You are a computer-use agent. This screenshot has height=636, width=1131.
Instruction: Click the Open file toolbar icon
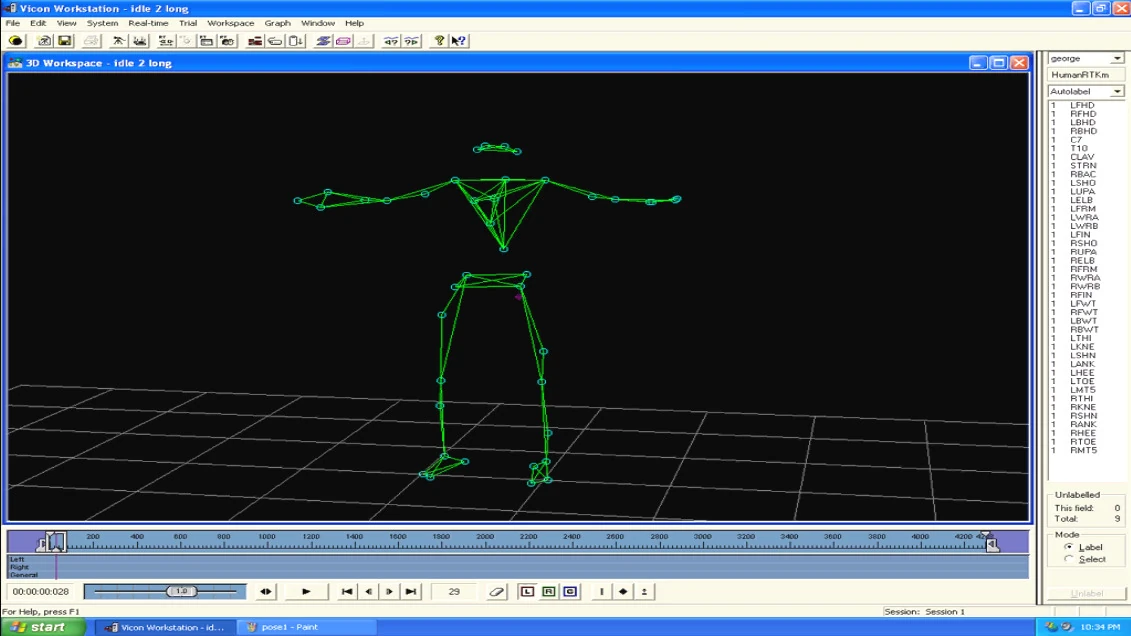point(44,41)
